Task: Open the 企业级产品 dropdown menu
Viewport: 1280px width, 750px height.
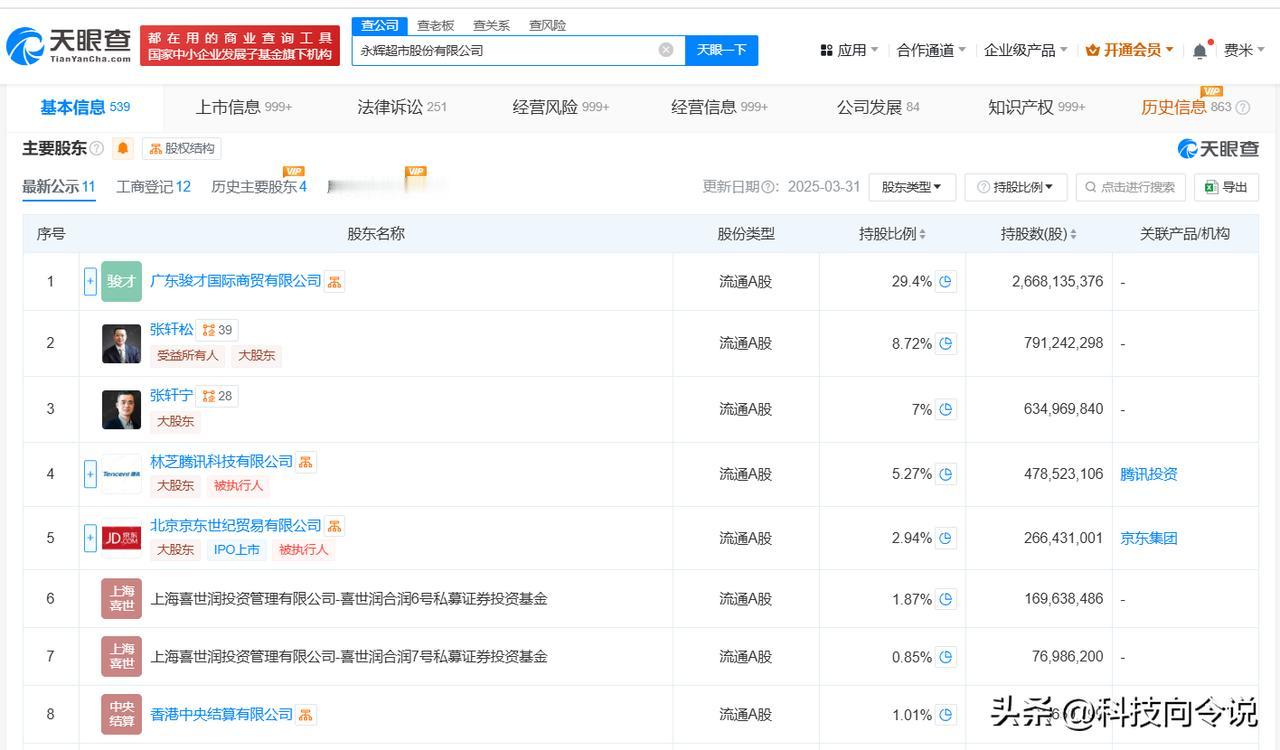Action: pos(1025,50)
